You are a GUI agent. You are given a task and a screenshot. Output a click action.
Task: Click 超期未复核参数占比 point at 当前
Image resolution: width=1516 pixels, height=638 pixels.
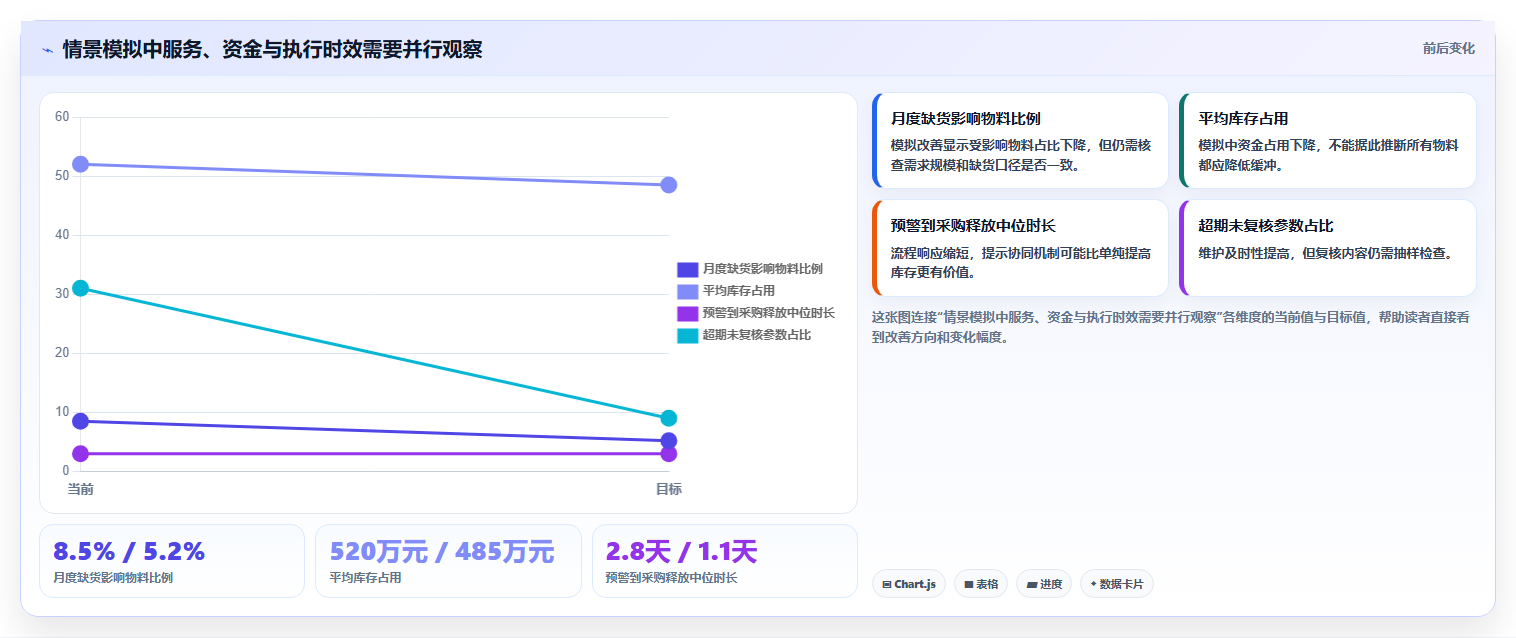(x=81, y=288)
